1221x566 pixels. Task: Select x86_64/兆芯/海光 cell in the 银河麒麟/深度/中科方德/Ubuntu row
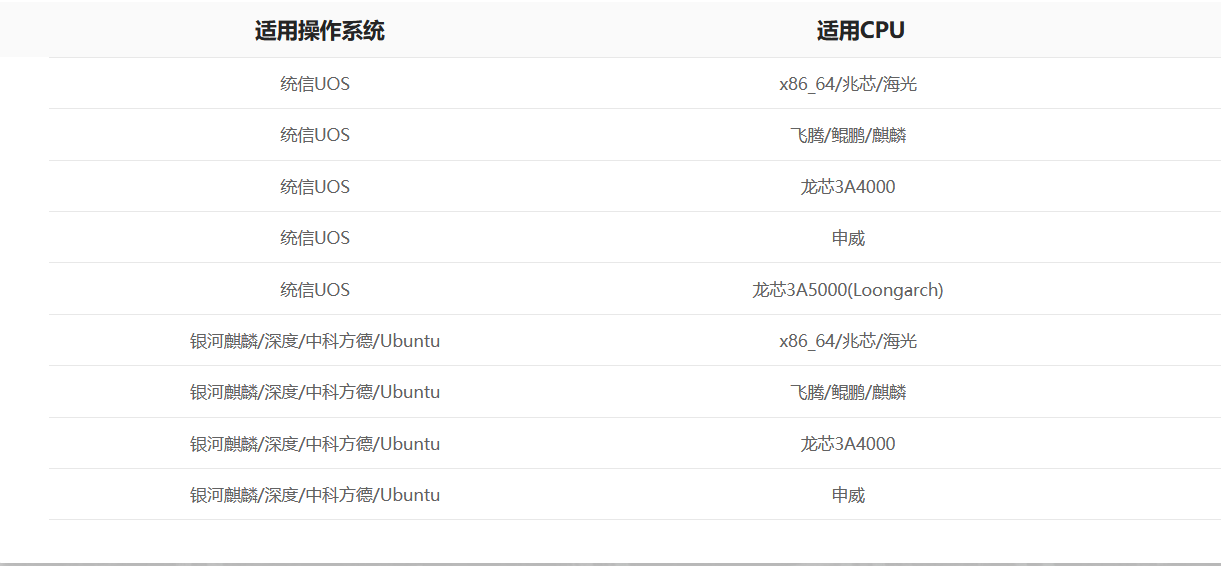[848, 341]
